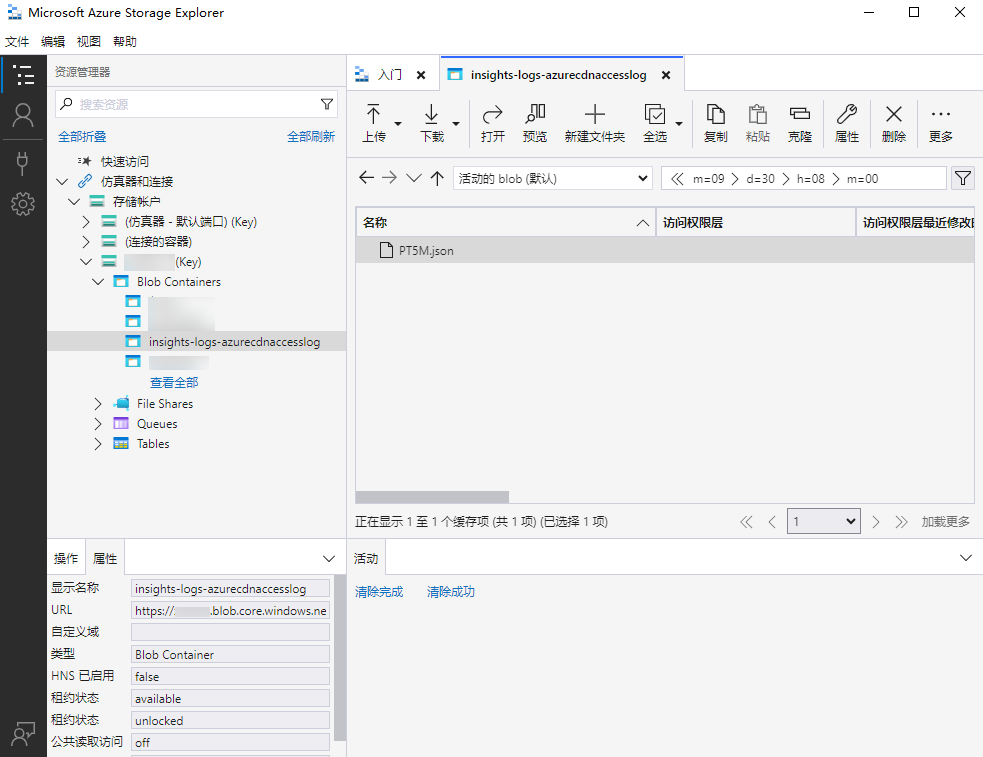Collapse the Blob Containers tree node

point(98,282)
